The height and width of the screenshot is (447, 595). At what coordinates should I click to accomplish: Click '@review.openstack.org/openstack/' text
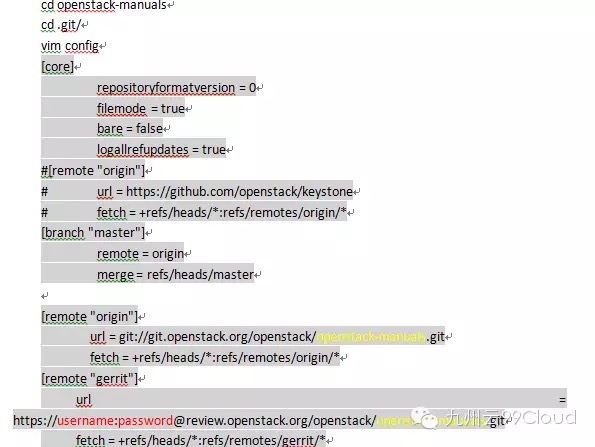point(274,421)
